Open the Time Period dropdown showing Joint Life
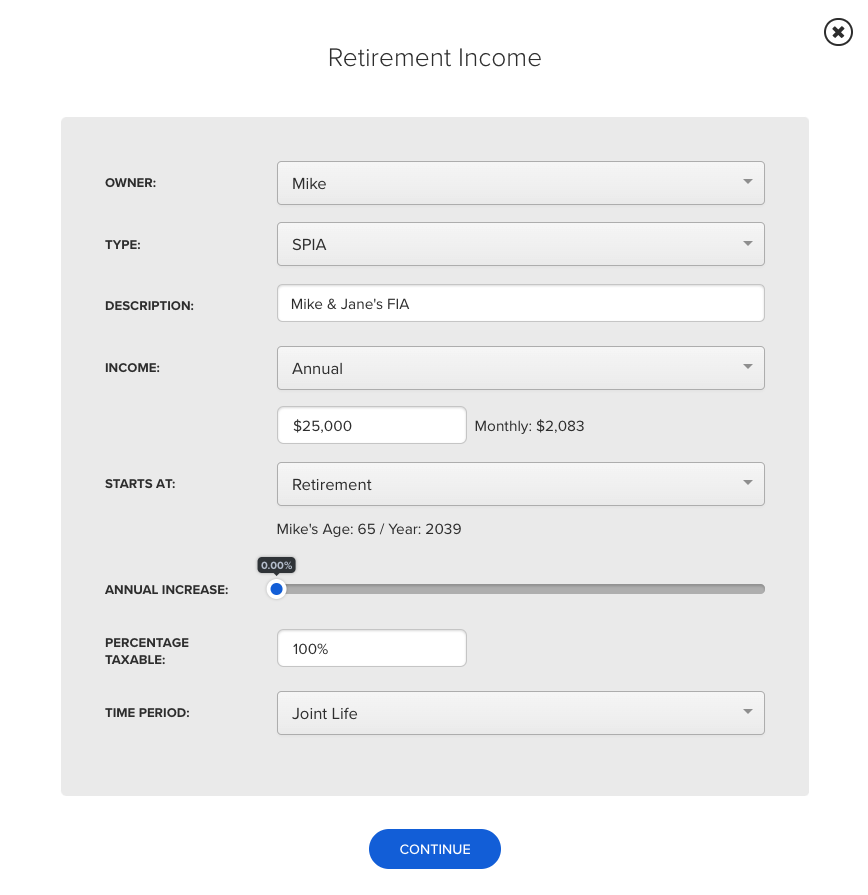The height and width of the screenshot is (895, 868). pyautogui.click(x=520, y=713)
